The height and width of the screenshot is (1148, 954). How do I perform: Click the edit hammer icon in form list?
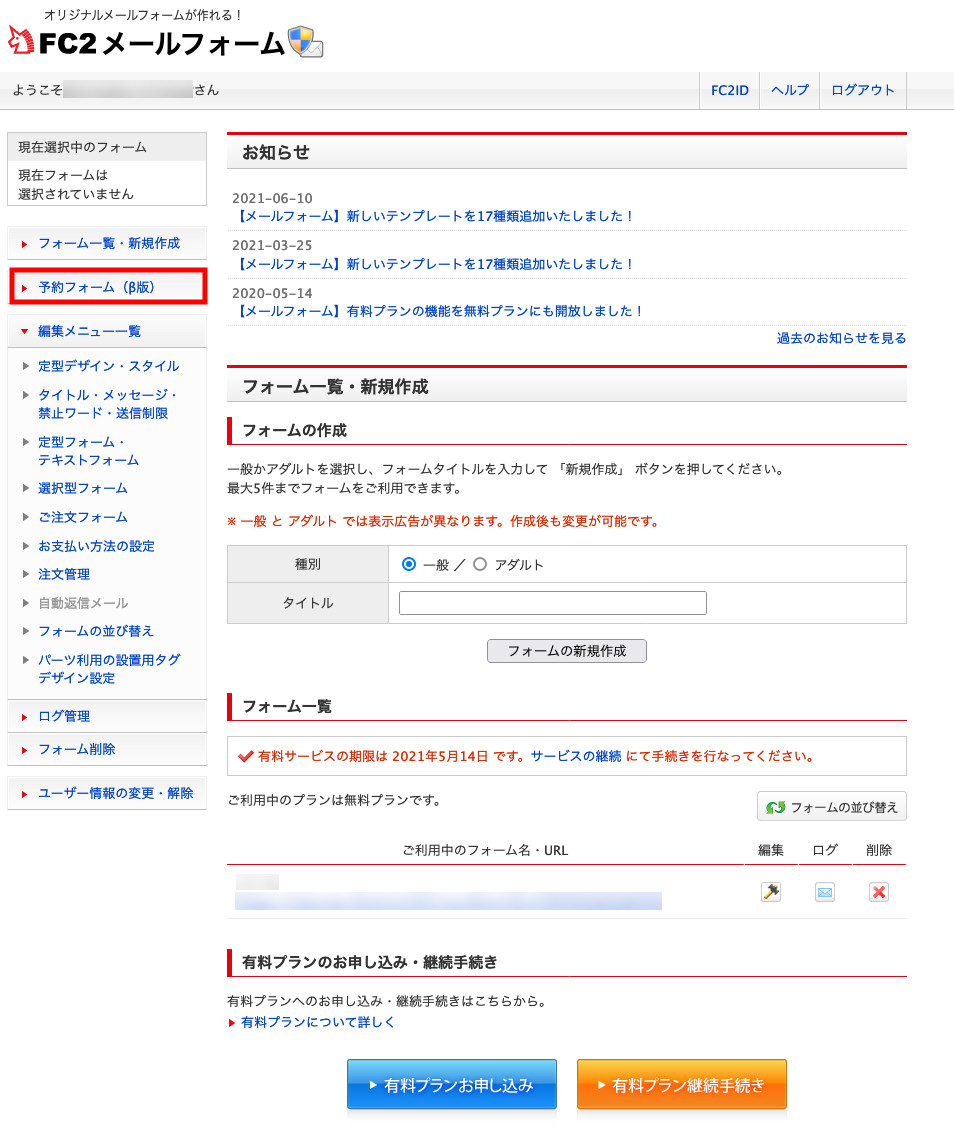click(x=771, y=892)
